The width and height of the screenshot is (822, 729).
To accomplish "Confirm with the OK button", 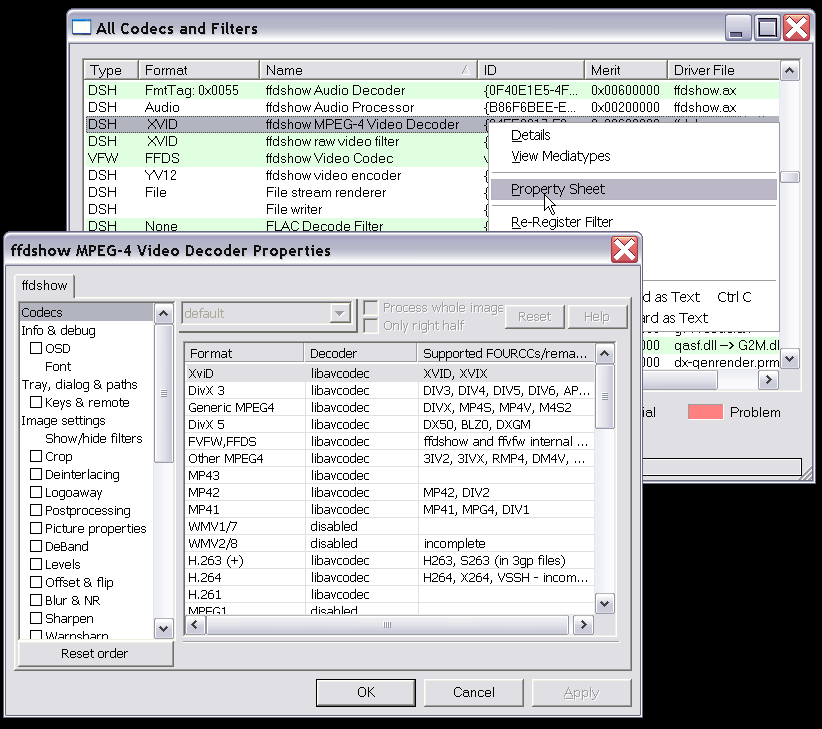I will point(365,692).
